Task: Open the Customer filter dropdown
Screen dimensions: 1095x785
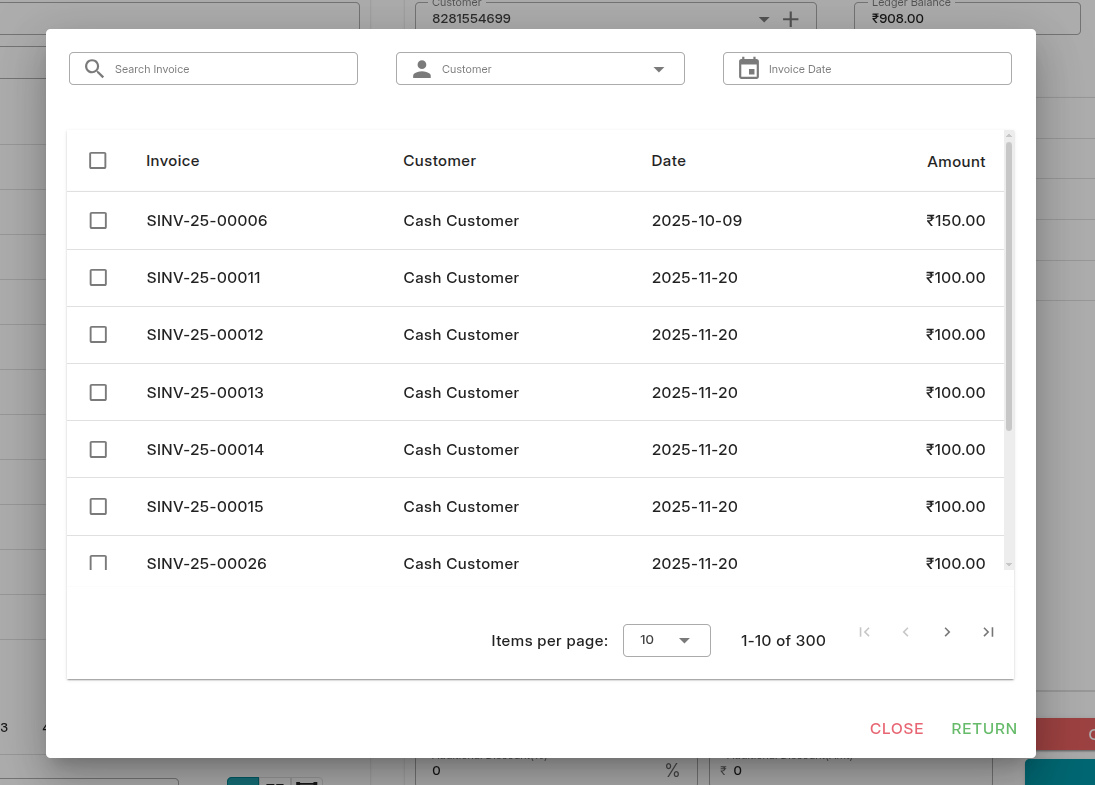Action: pyautogui.click(x=541, y=68)
